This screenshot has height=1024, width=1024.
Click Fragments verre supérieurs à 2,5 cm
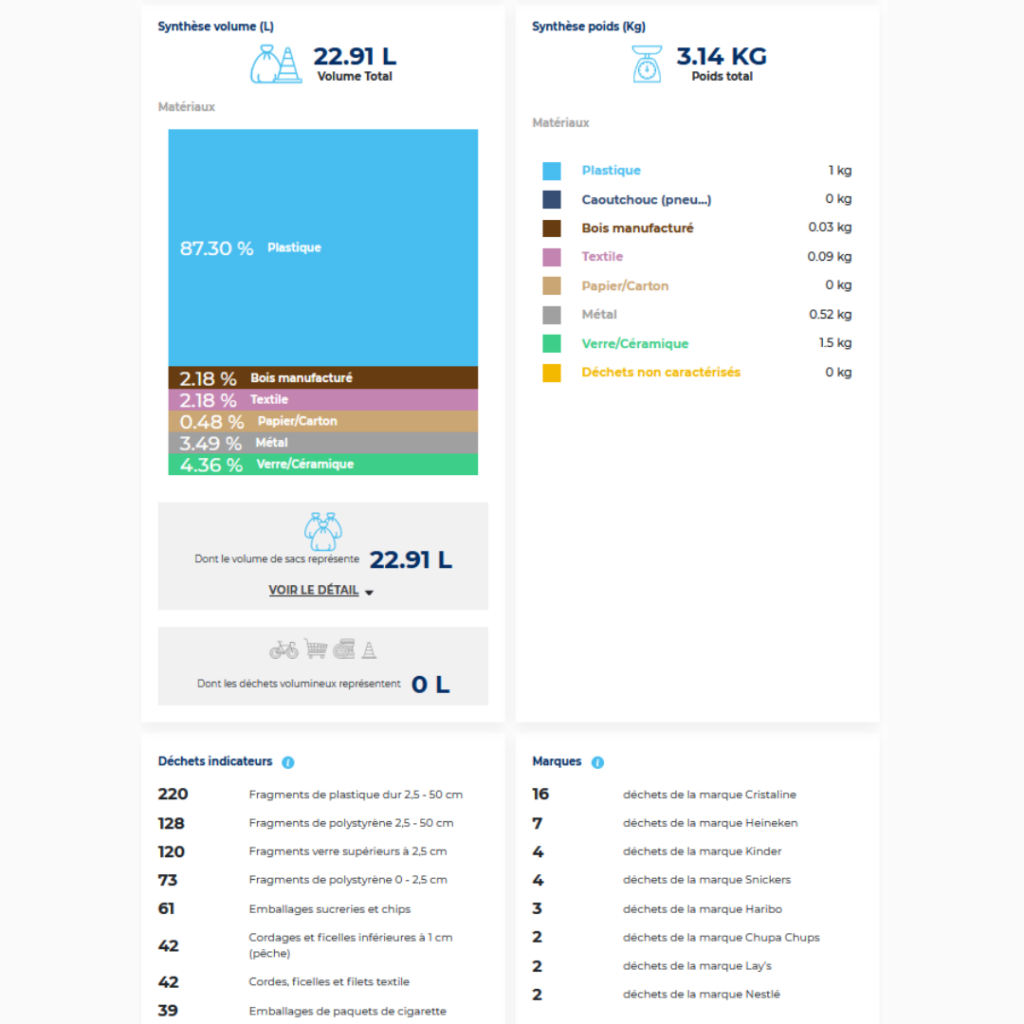coord(348,851)
